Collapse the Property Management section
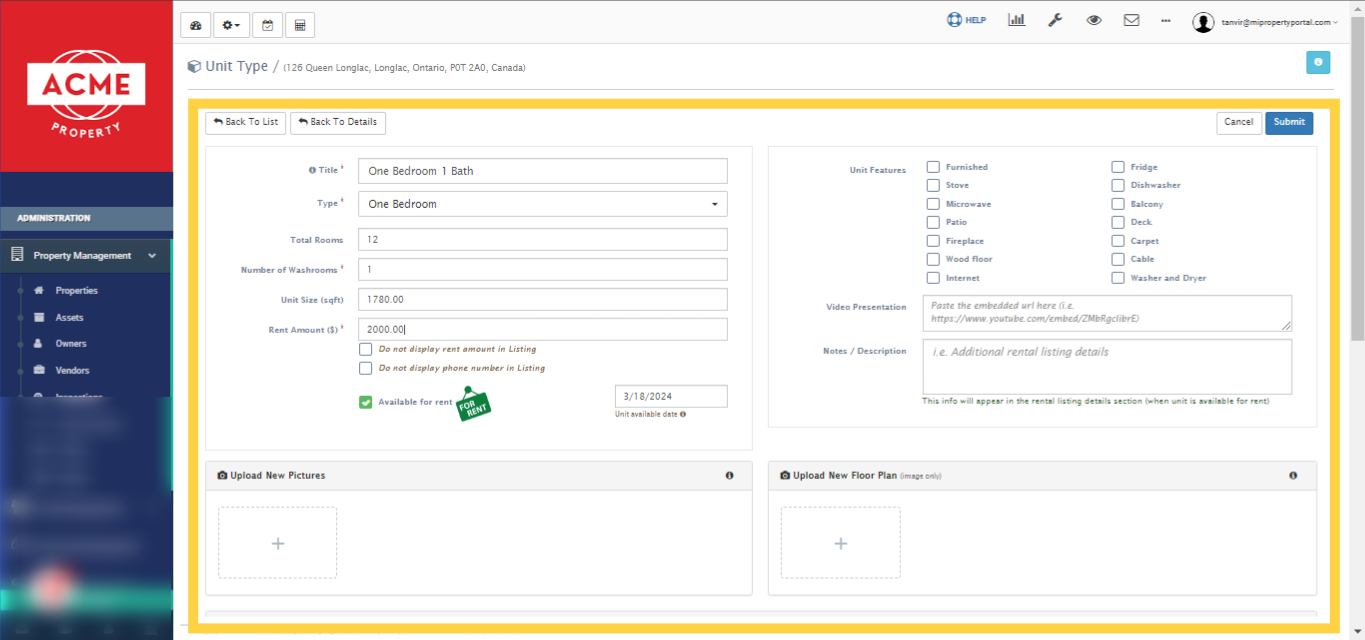 pos(85,255)
